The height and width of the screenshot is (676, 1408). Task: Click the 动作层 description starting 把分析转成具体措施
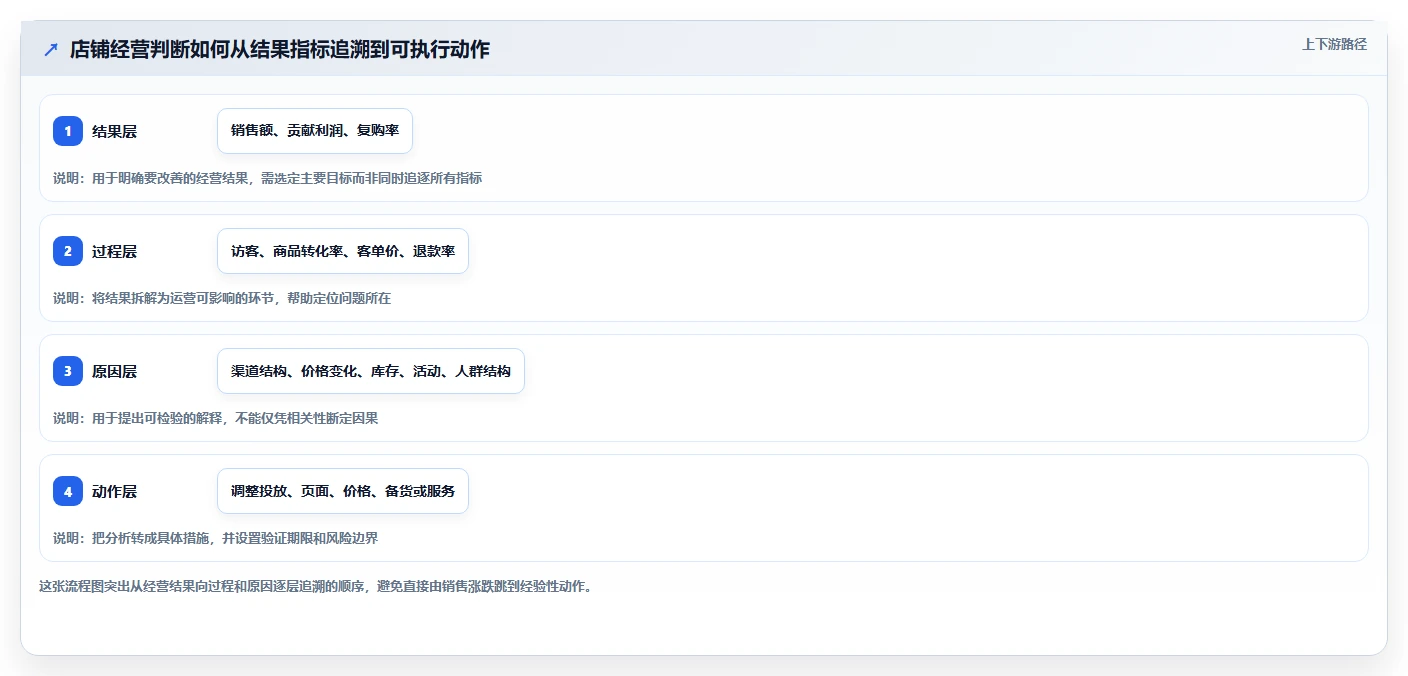(x=216, y=538)
